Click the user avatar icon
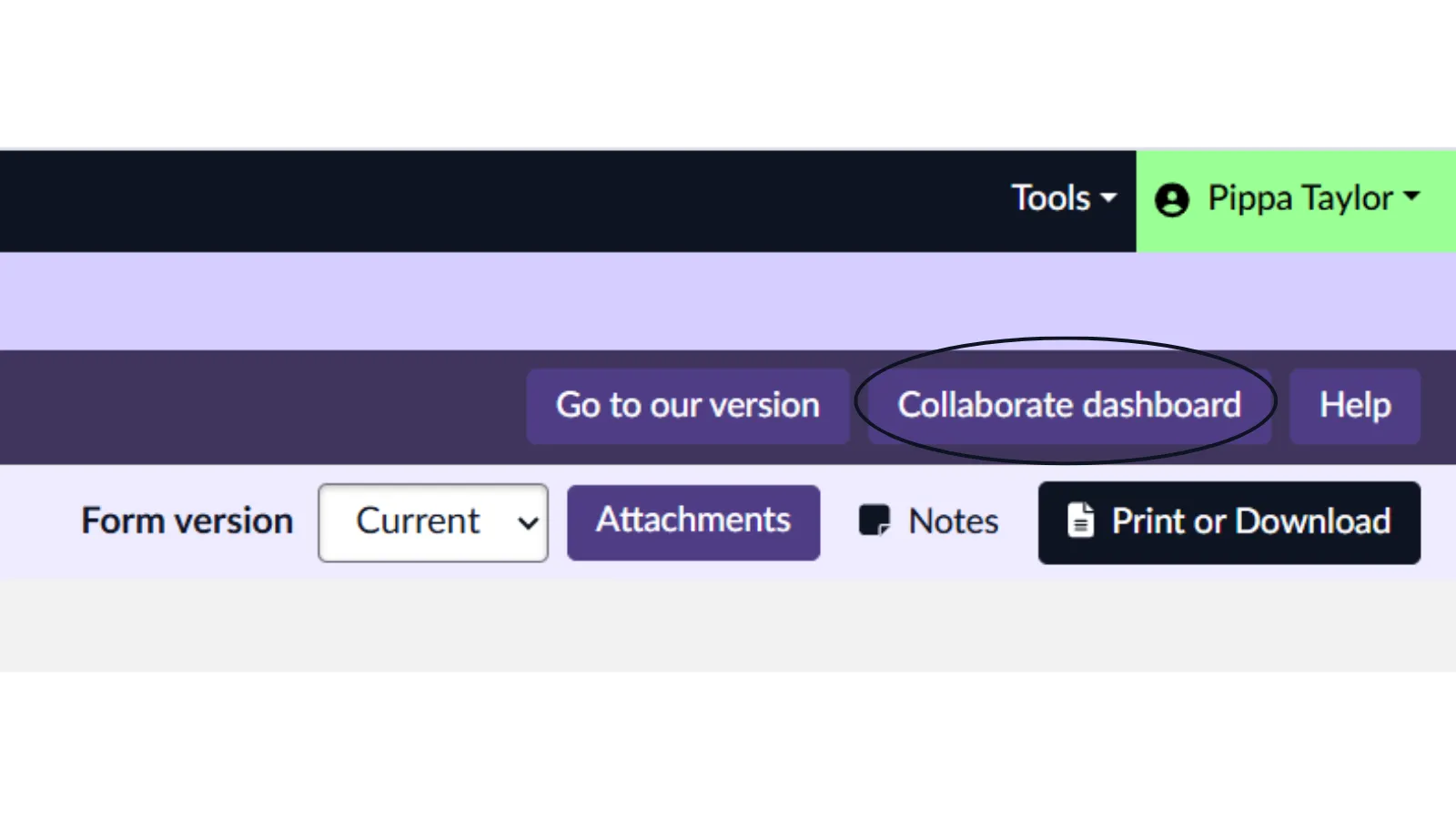This screenshot has height=819, width=1456. pyautogui.click(x=1171, y=200)
